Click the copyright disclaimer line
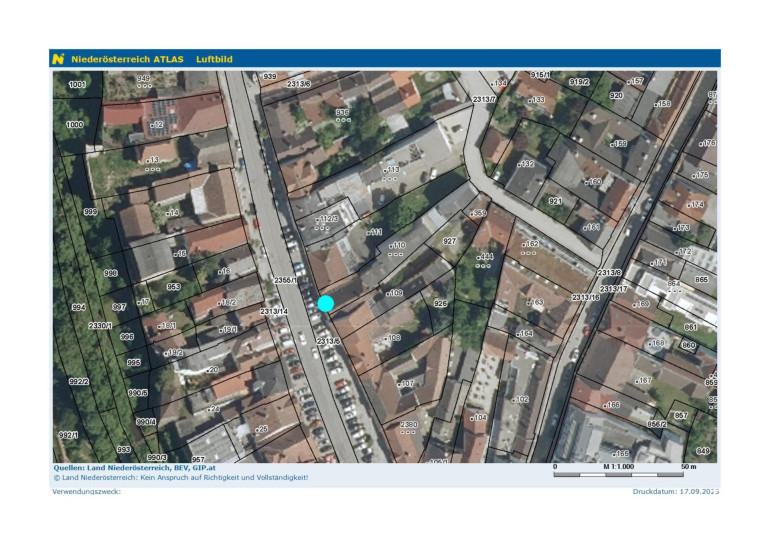770x544 pixels. (x=180, y=477)
